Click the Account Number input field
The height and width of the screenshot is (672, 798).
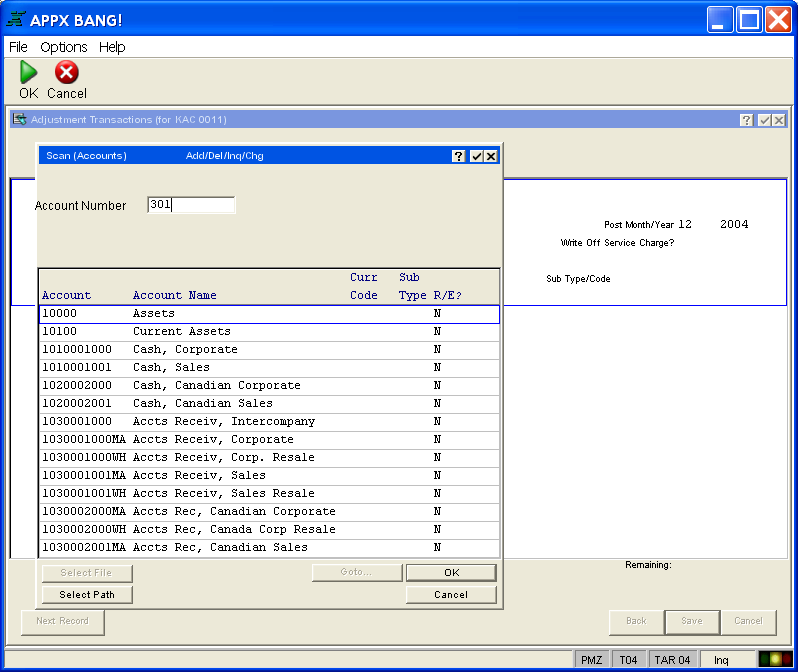click(x=190, y=205)
